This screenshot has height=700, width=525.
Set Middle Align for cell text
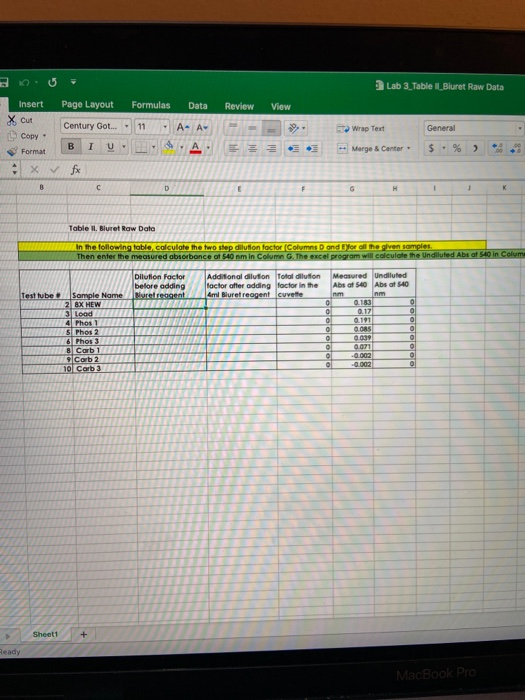(x=253, y=128)
